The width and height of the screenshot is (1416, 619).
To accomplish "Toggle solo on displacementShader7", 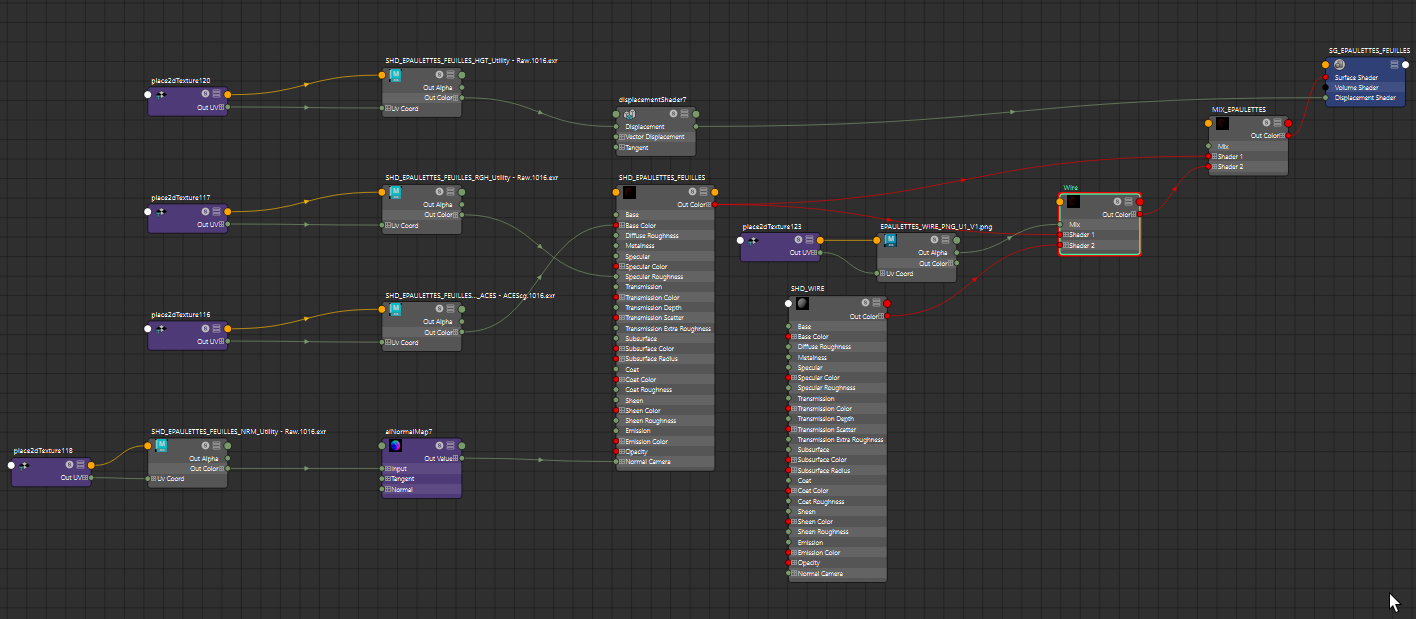I will [x=673, y=115].
